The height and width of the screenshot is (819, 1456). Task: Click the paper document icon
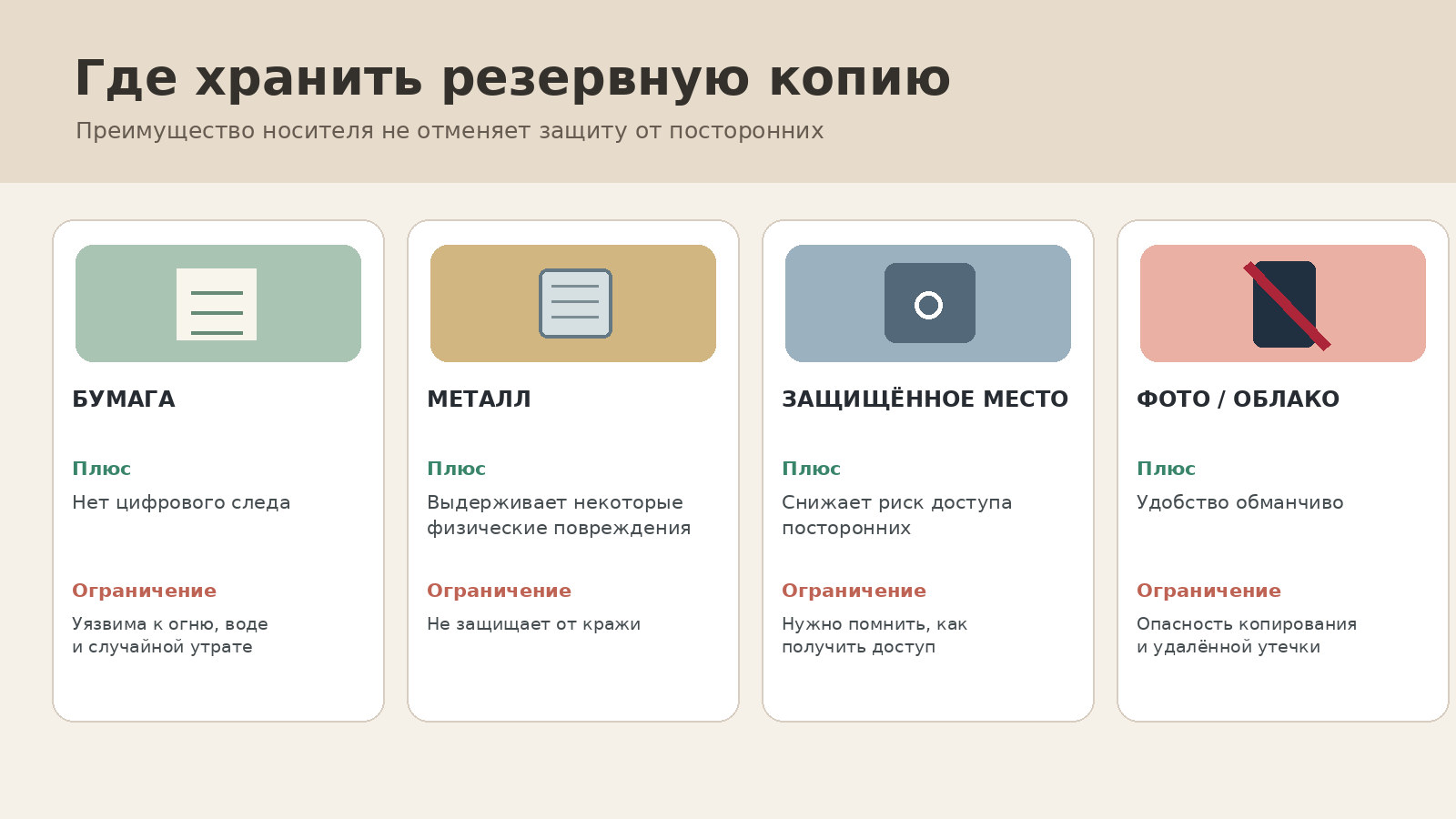(x=217, y=304)
